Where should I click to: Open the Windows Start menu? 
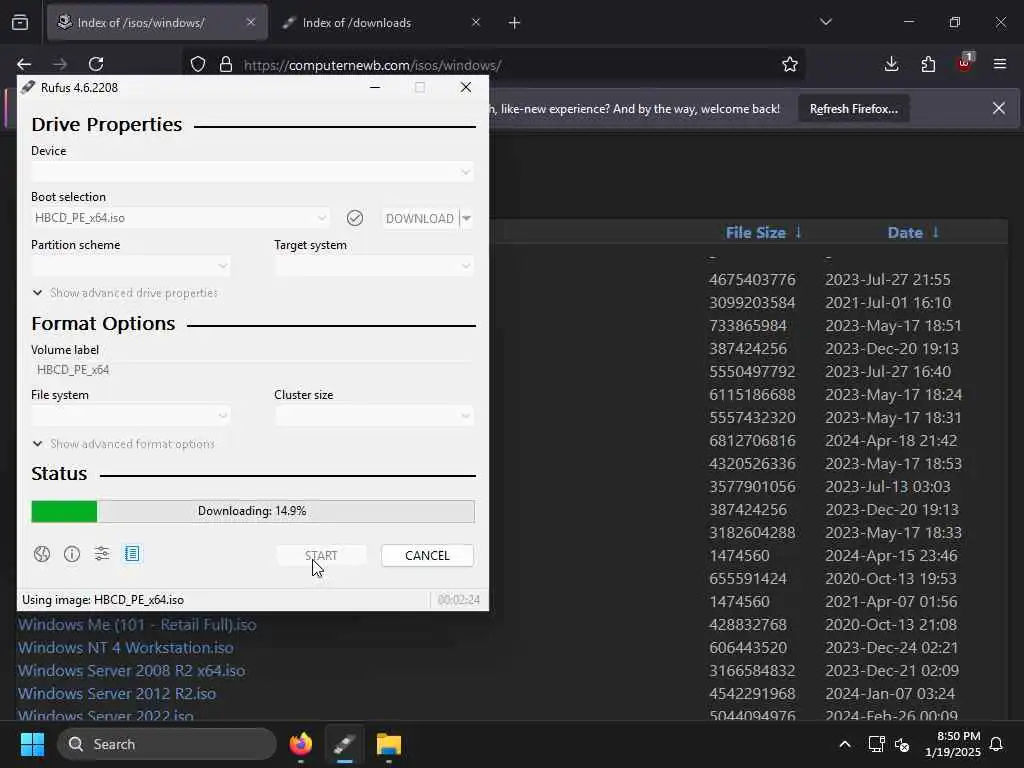tap(32, 744)
